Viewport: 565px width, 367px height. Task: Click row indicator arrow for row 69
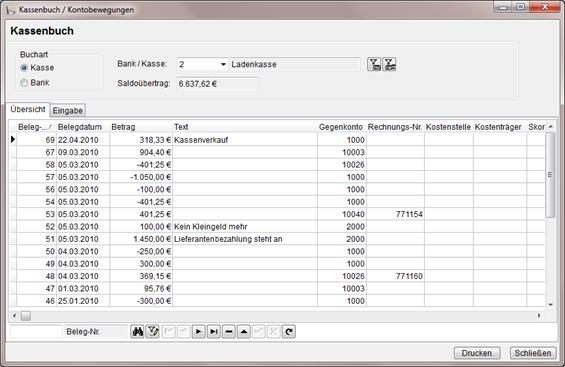13,139
